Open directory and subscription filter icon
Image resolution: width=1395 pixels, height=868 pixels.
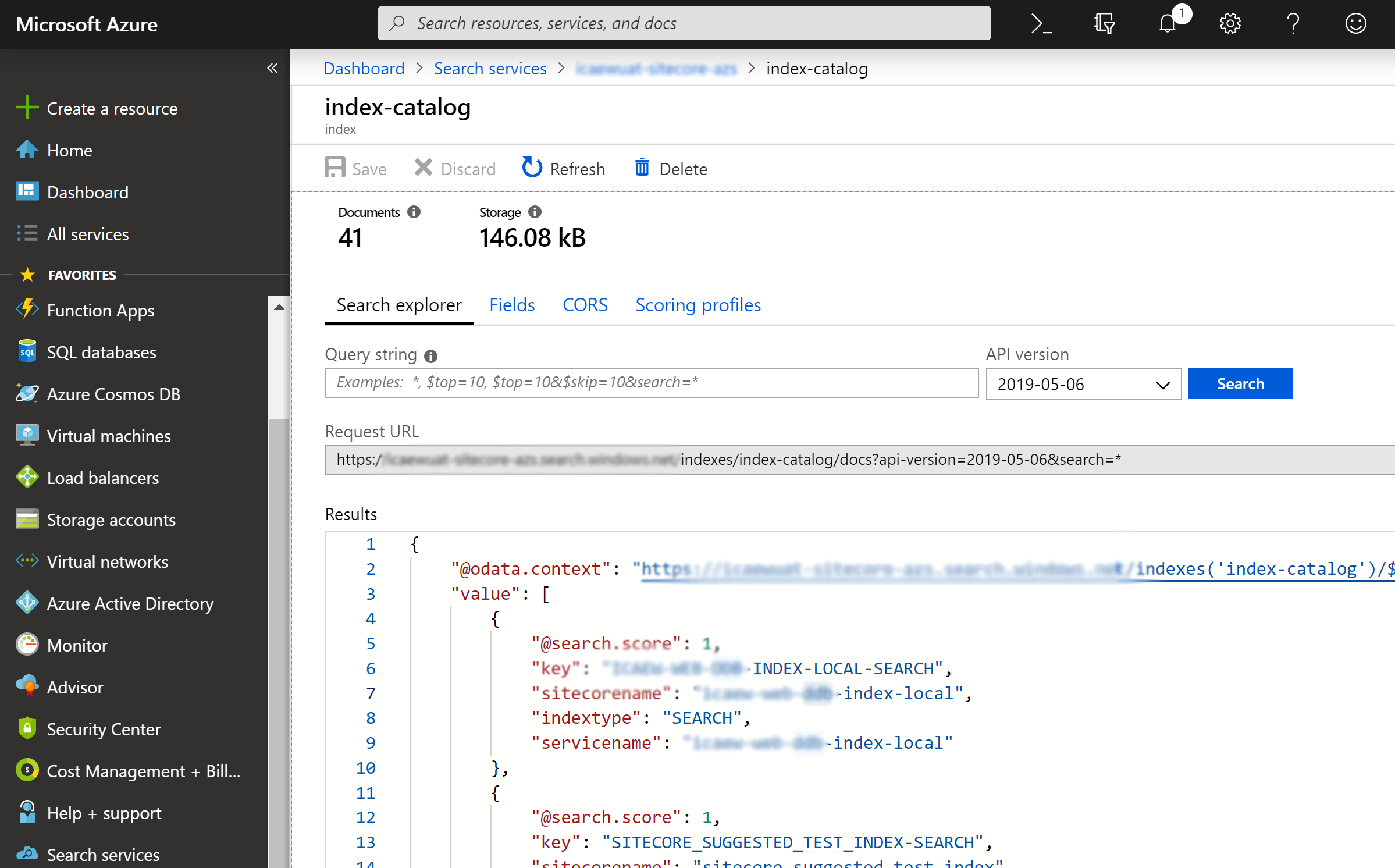pos(1104,24)
